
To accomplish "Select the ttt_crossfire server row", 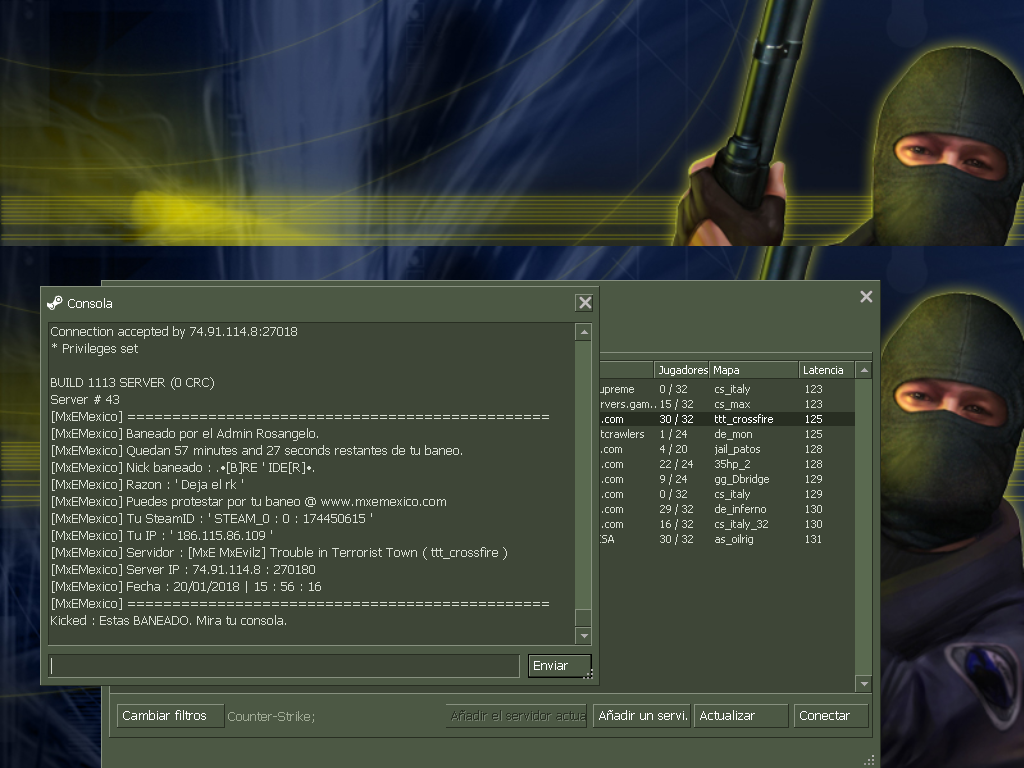I will pyautogui.click(x=727, y=419).
